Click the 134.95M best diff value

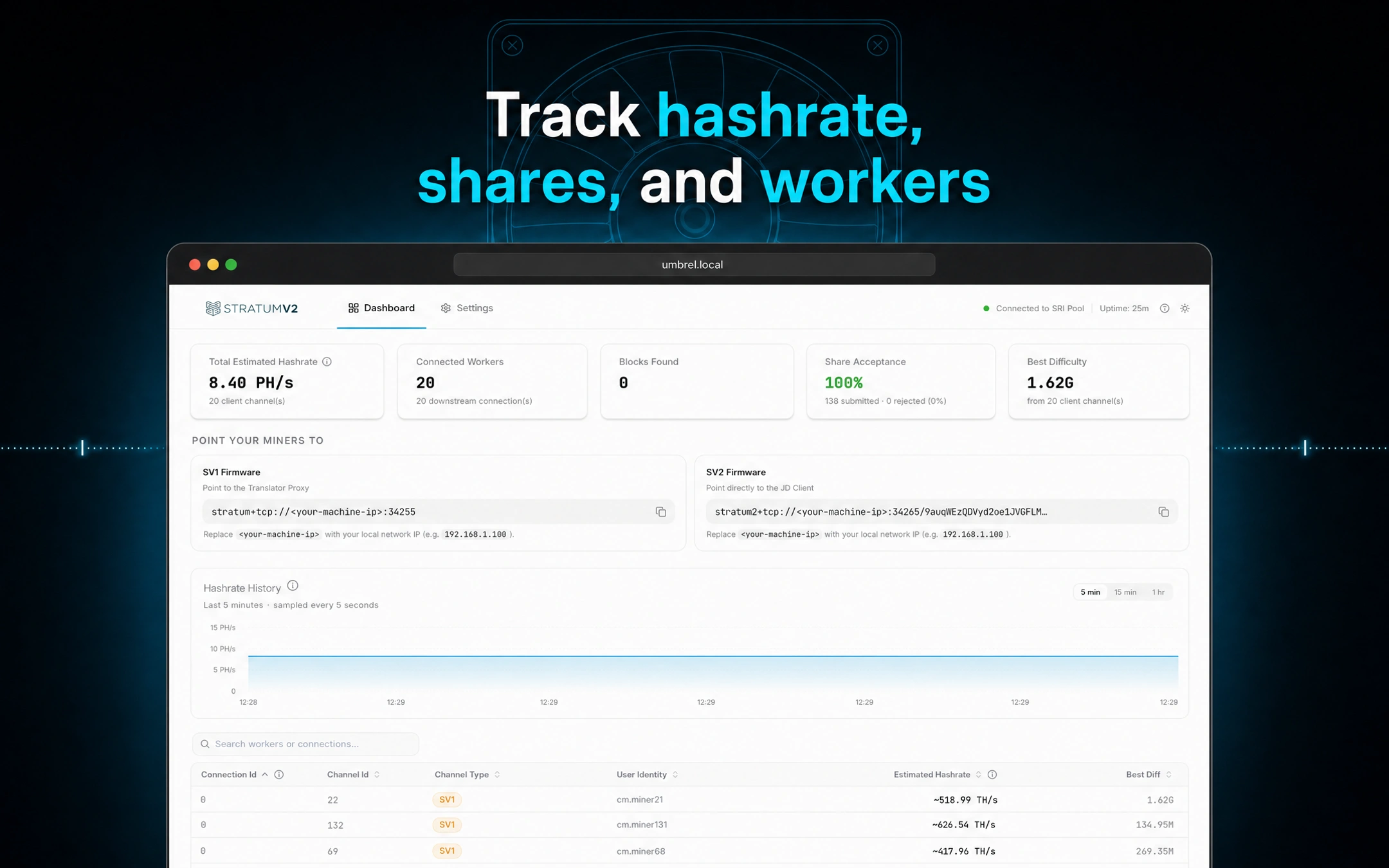click(1154, 825)
